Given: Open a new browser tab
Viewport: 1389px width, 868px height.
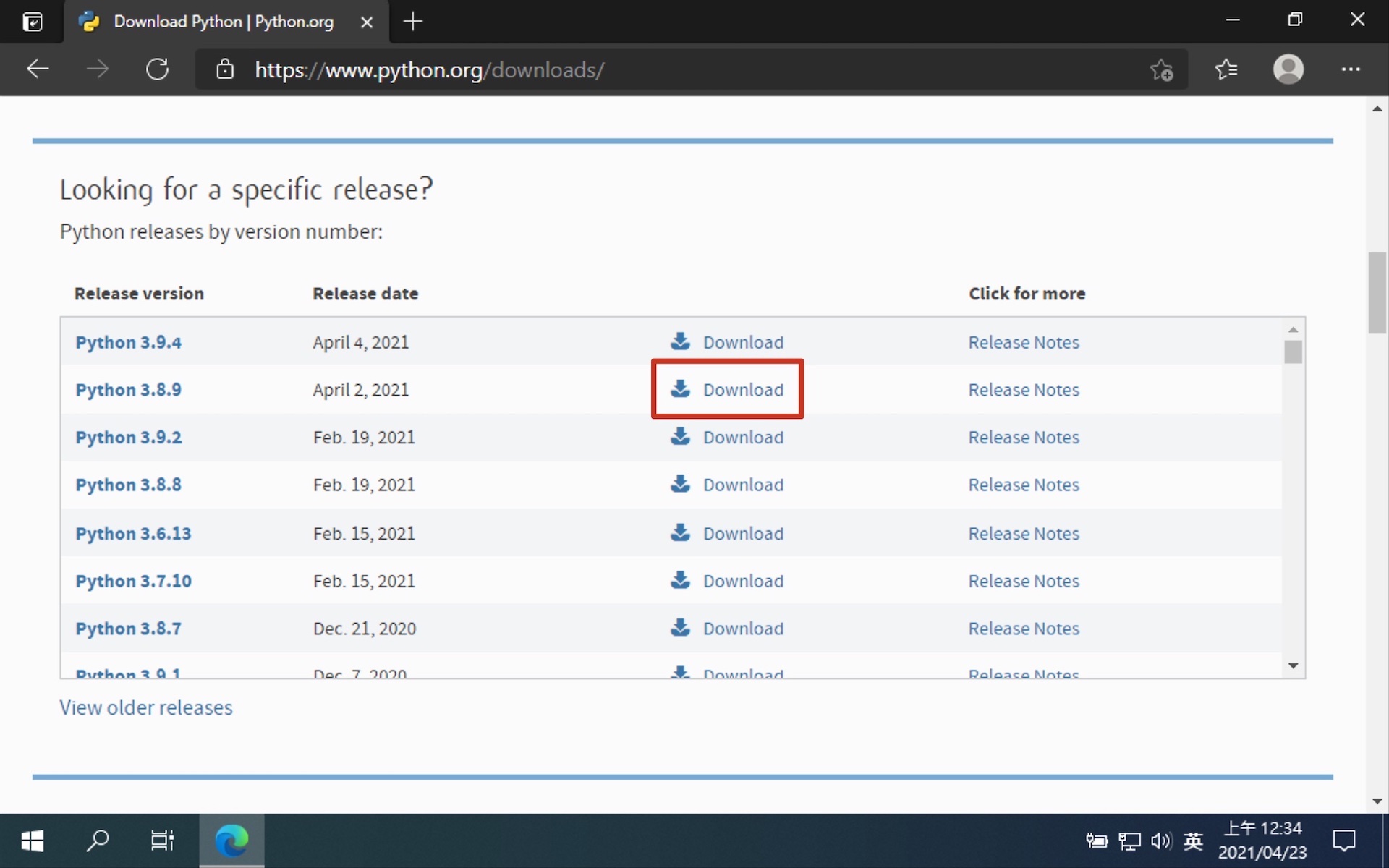Looking at the screenshot, I should pos(412,22).
